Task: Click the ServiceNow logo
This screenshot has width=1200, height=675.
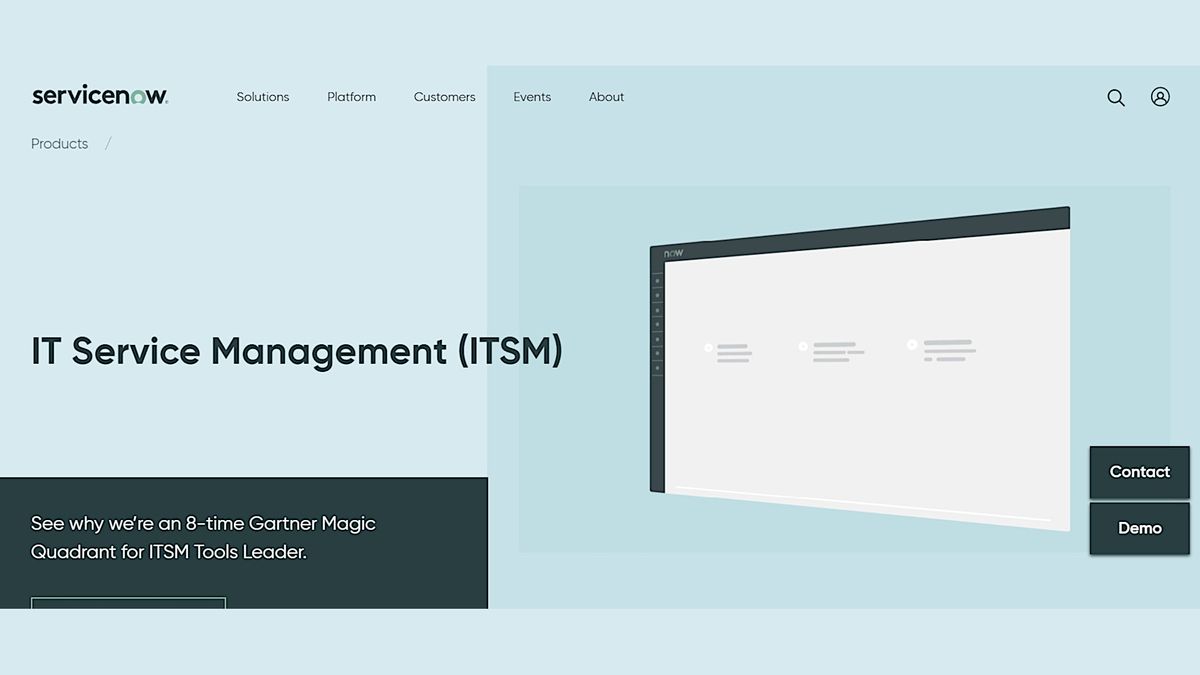Action: pos(100,96)
